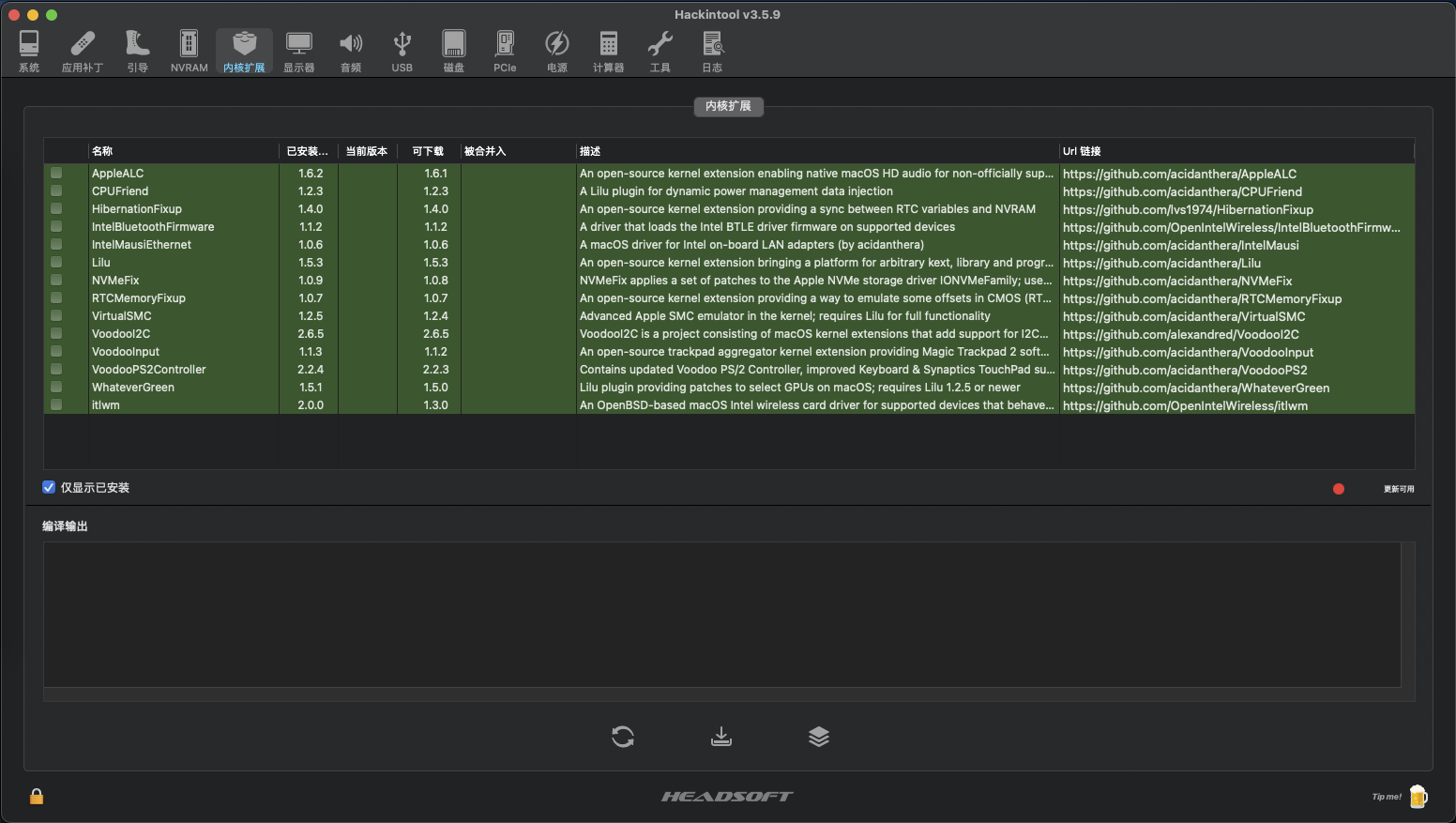1456x823 pixels.
Task: Open the 系统 (System) toolbar section
Action: 29,51
